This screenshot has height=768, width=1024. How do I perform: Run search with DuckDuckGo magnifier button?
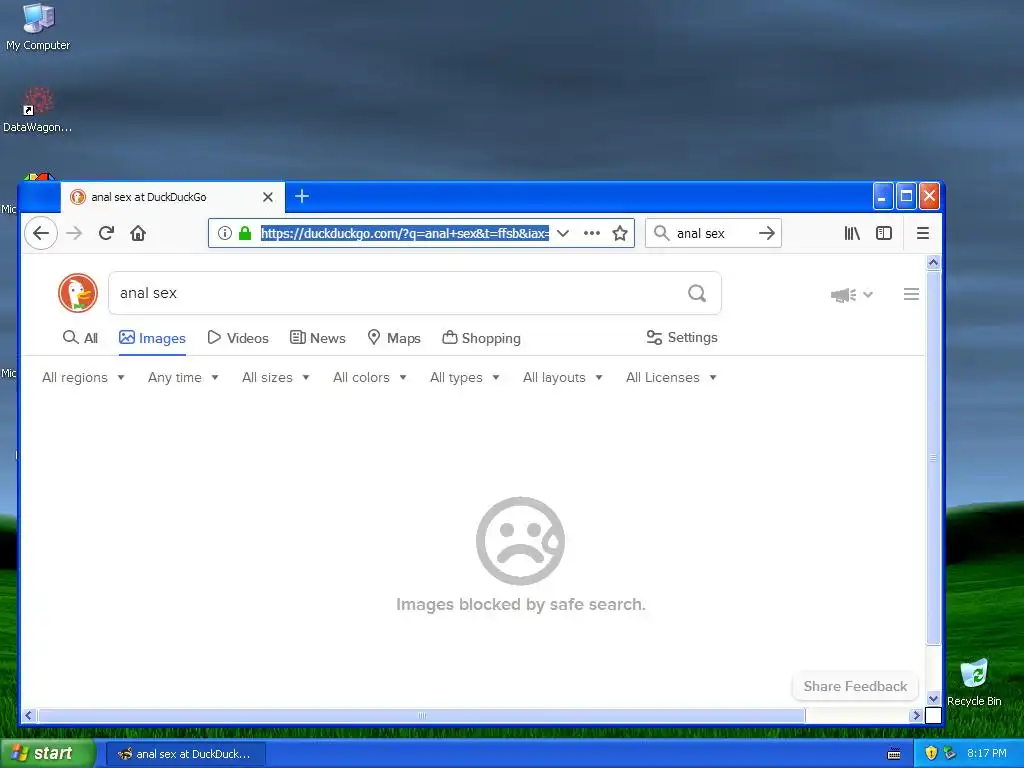coord(697,293)
